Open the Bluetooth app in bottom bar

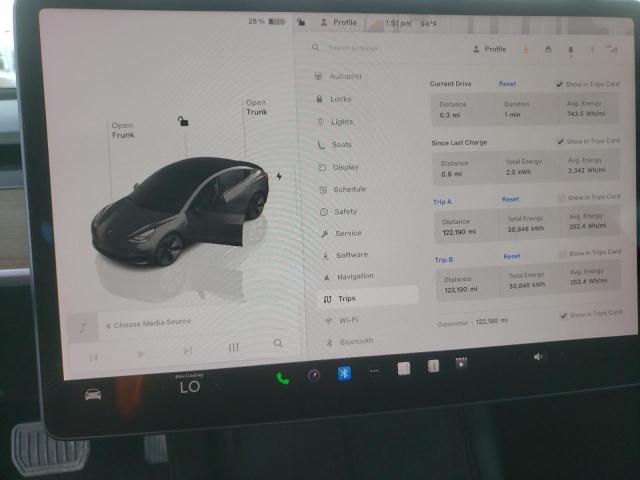[344, 373]
